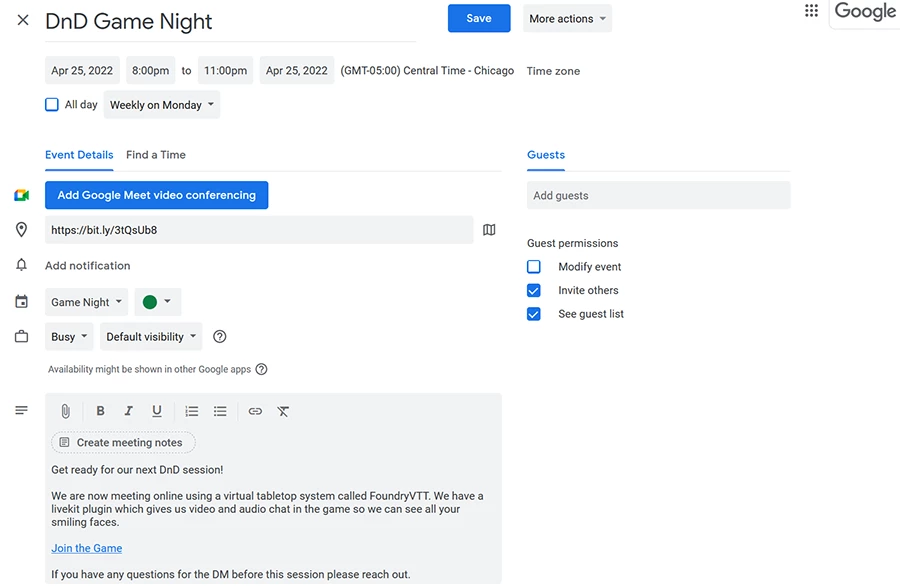Open the location in Maps via map icon
The image size is (900, 586).
click(489, 229)
